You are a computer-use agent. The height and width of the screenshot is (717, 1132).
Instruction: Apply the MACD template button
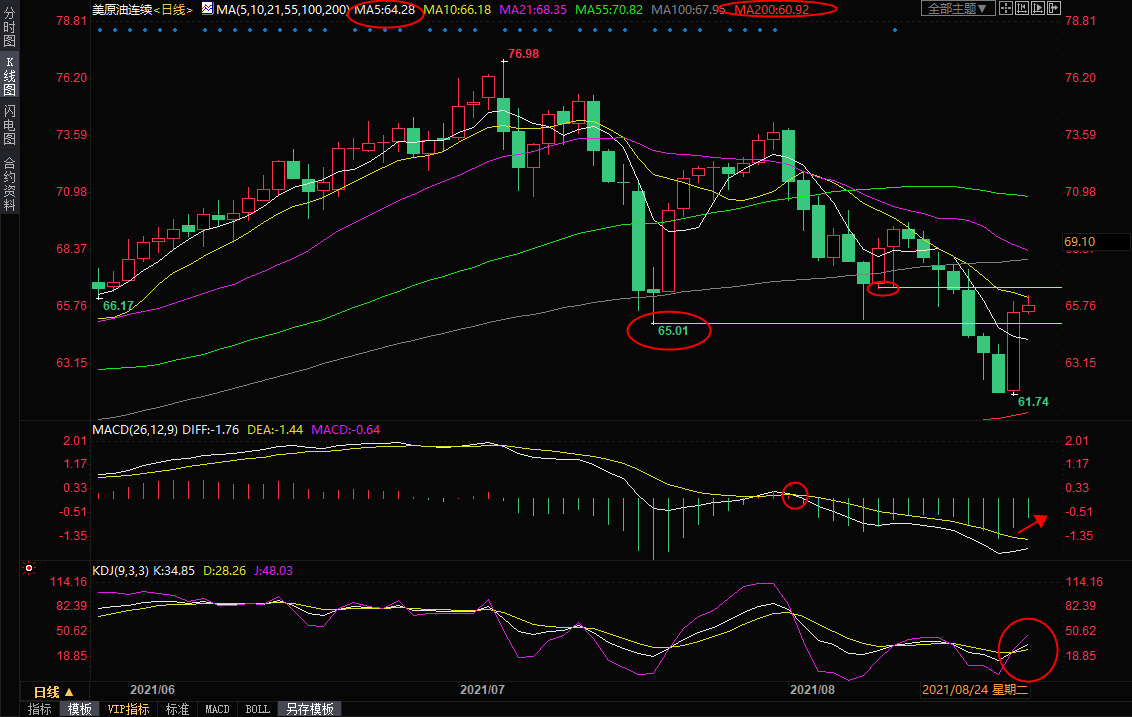[x=217, y=709]
